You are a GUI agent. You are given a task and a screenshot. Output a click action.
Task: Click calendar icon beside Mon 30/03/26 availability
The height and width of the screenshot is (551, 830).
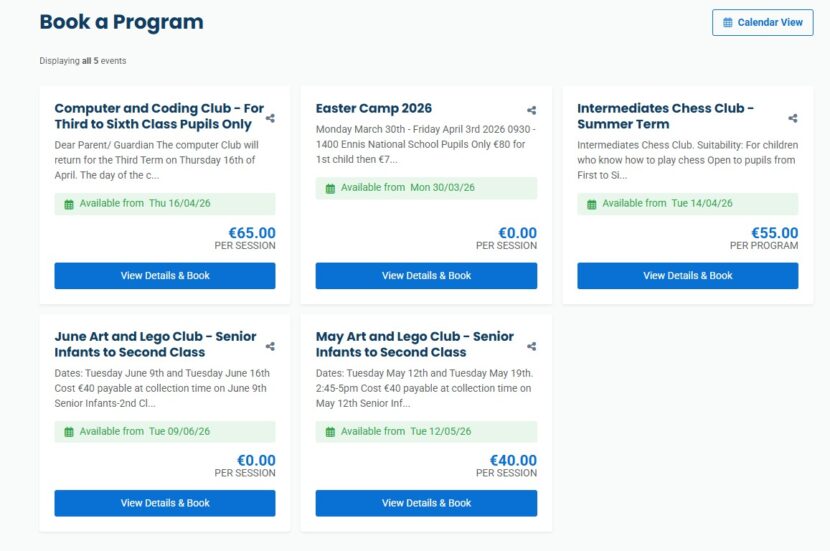pos(330,188)
